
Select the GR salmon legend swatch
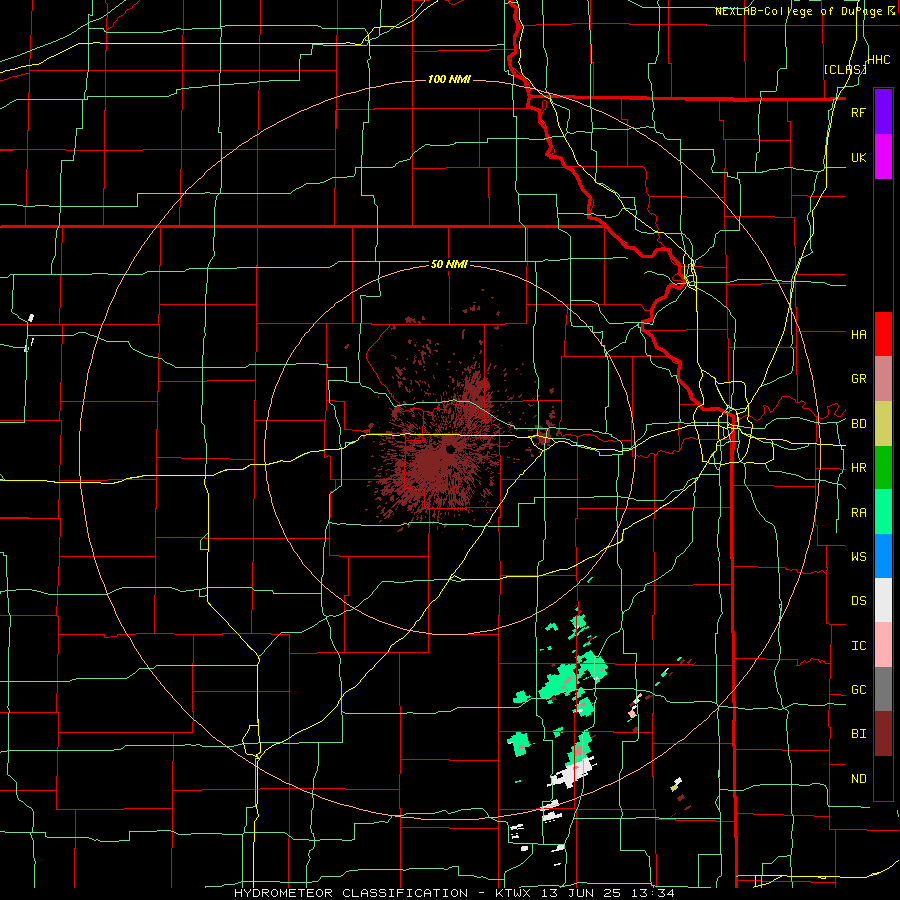coord(883,379)
